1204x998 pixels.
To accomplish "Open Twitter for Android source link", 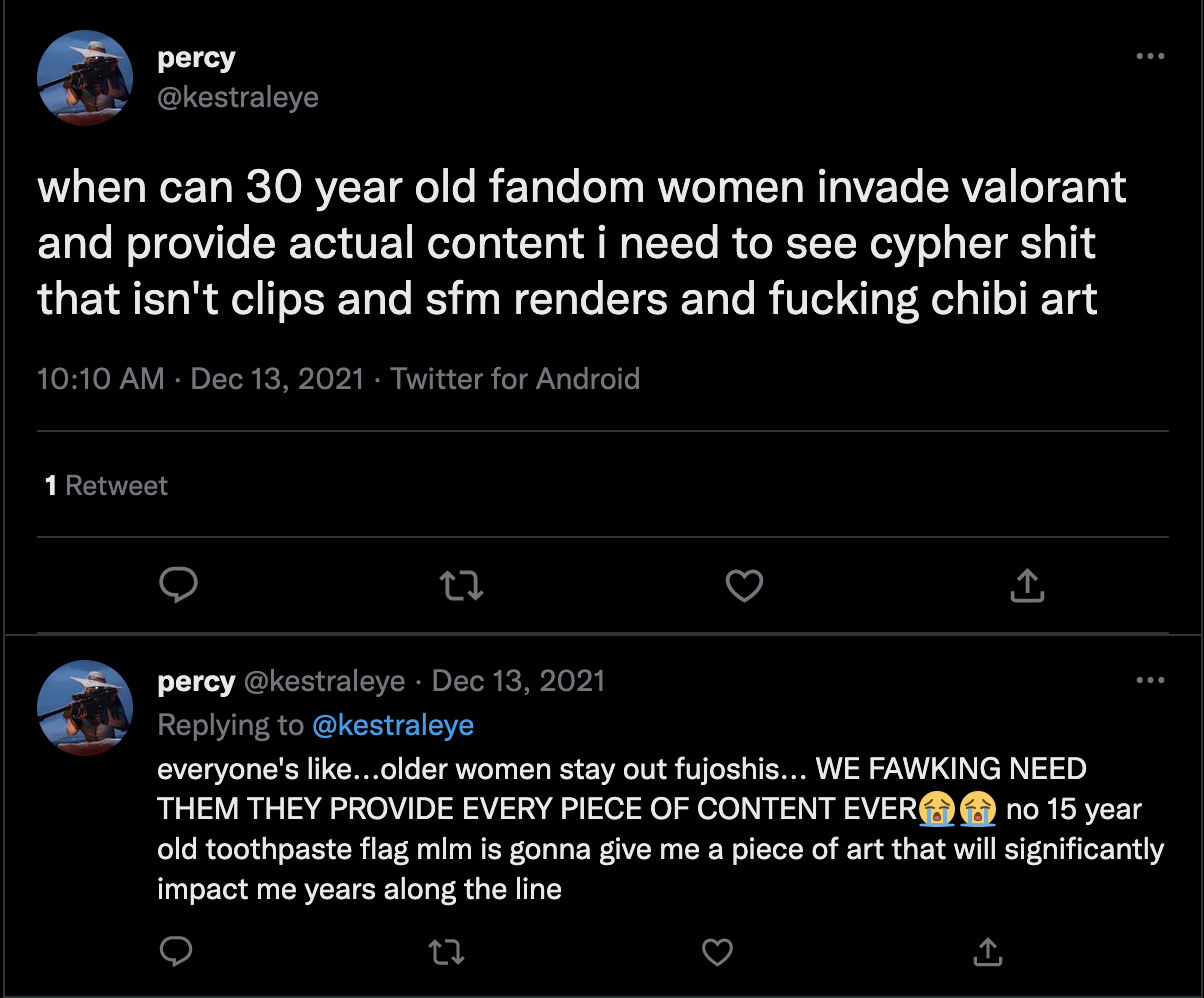I will click(515, 379).
